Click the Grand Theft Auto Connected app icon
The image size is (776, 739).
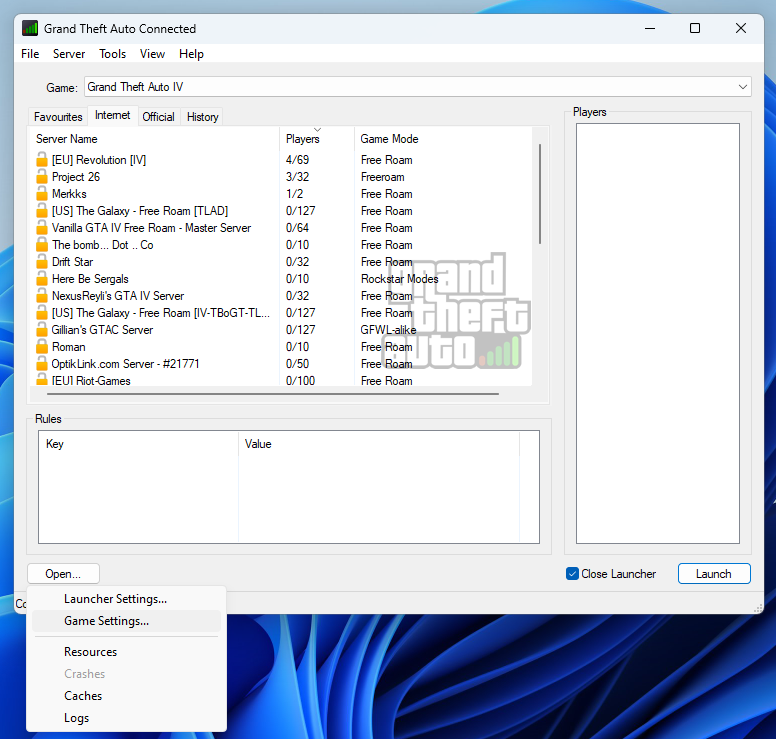pos(30,28)
